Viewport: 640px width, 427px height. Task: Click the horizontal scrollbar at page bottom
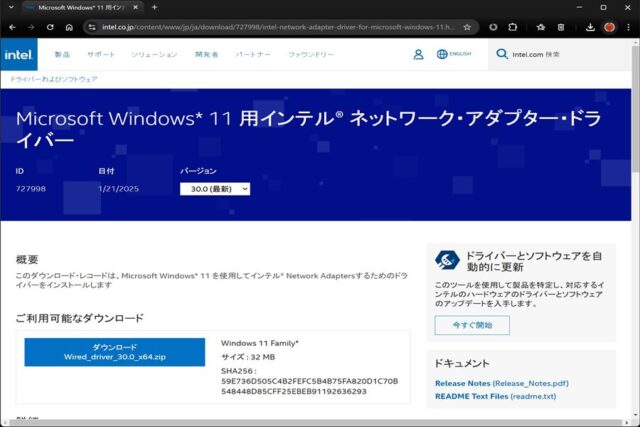tap(316, 423)
